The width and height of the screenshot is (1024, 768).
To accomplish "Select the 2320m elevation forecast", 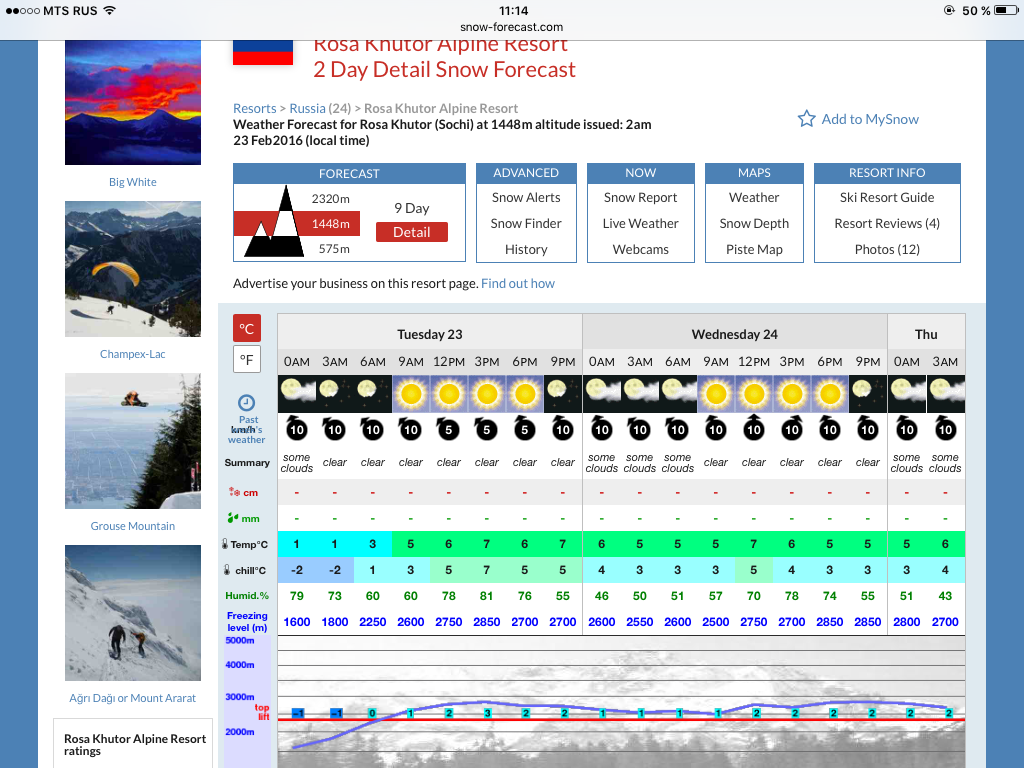I will 330,199.
